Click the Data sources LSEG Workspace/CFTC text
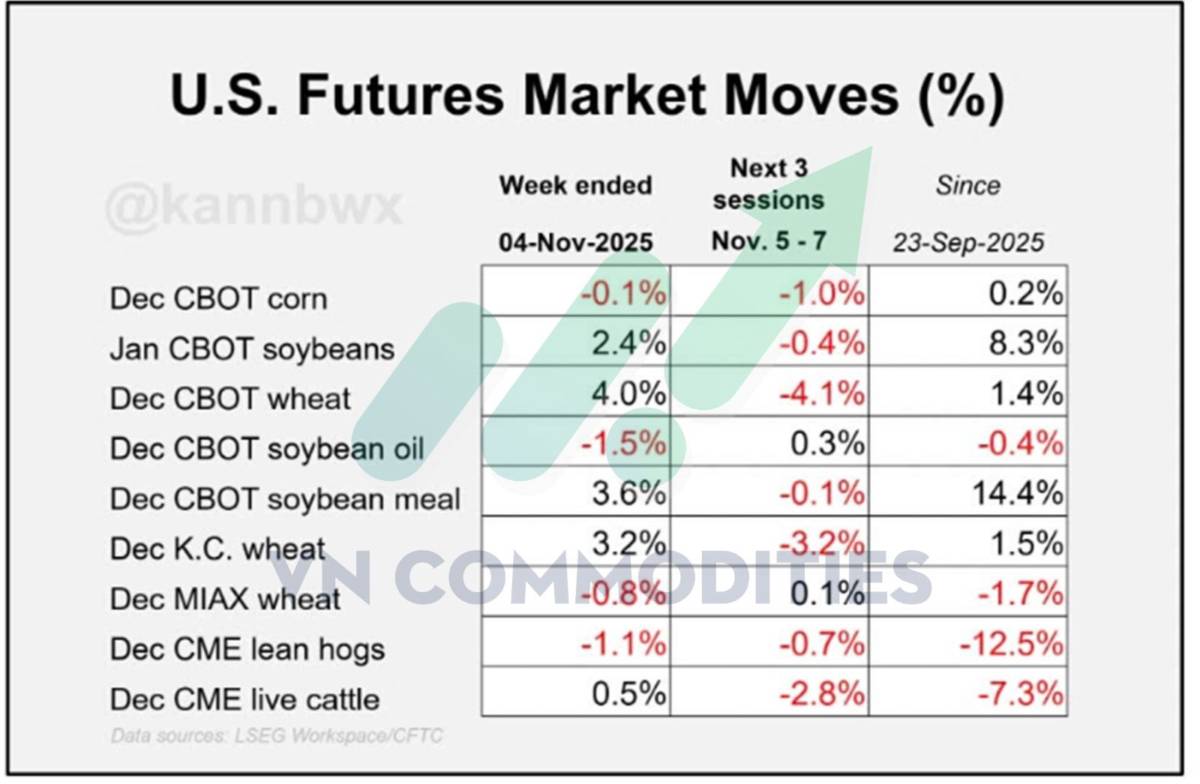This screenshot has width=1200, height=784. pos(276,735)
